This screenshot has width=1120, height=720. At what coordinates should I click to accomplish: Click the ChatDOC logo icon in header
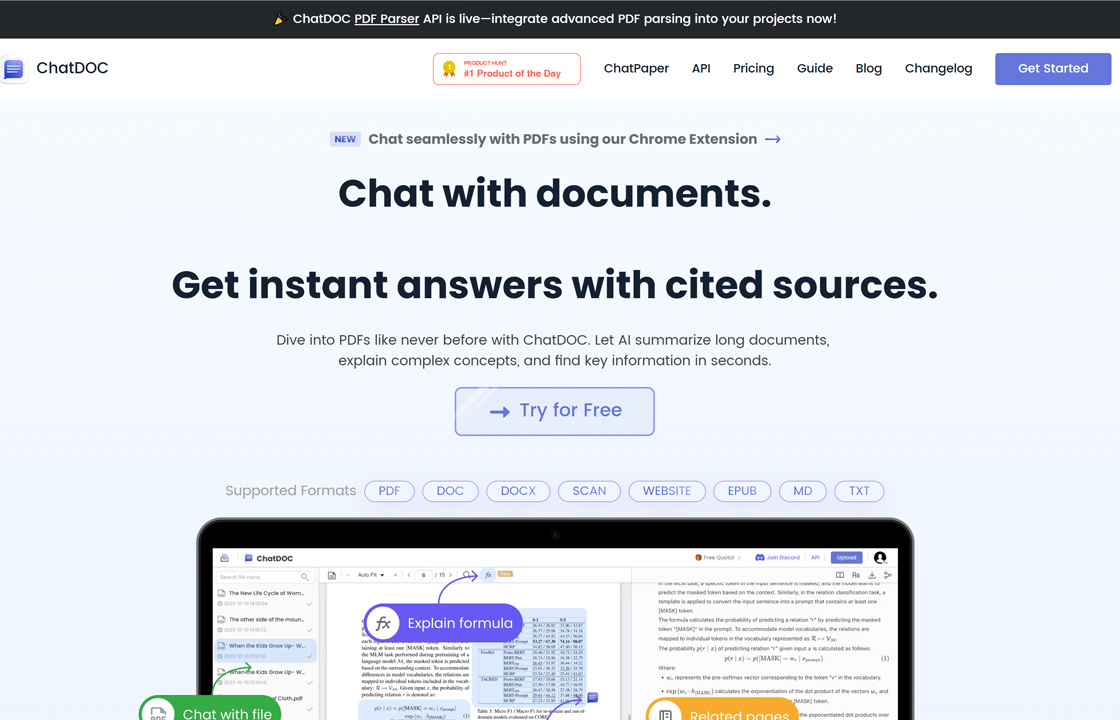(x=14, y=69)
